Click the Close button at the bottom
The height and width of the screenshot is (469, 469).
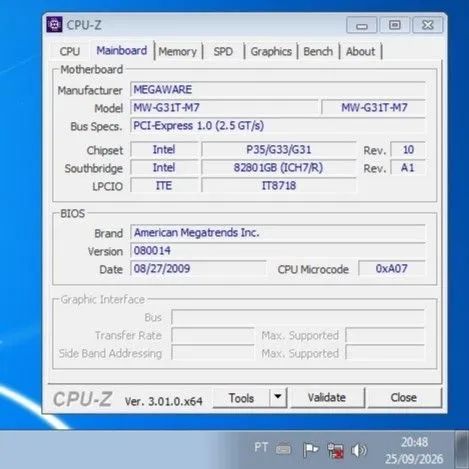[403, 398]
